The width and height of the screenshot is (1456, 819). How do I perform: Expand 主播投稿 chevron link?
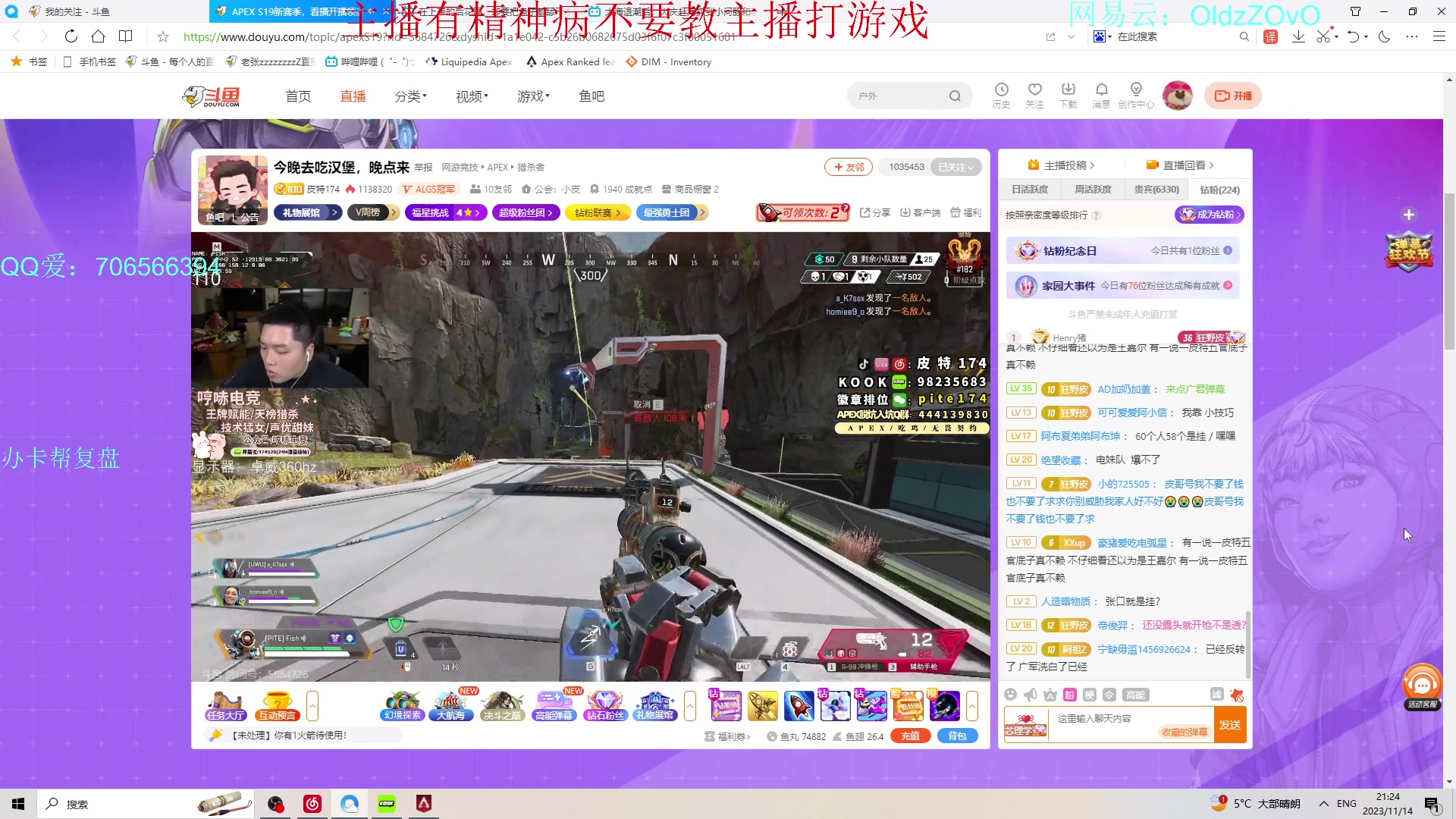(1061, 165)
